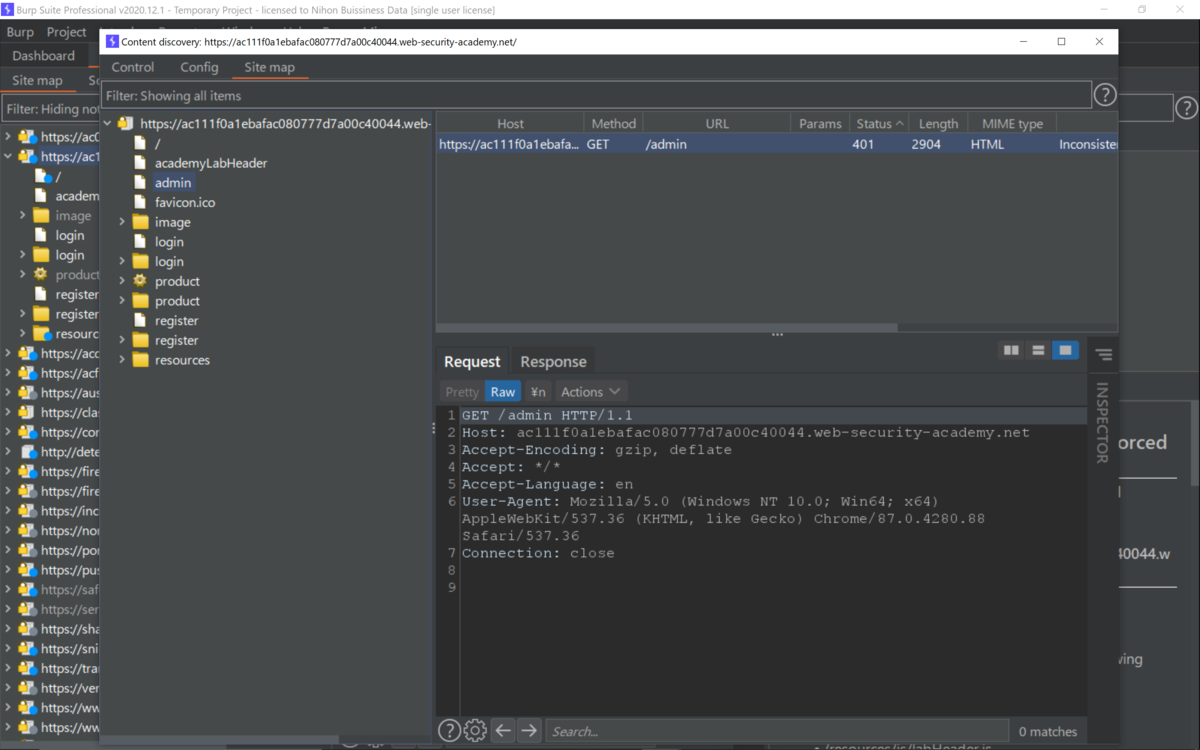Open the search help question mark icon
Viewport: 1200px width, 750px height.
pyautogui.click(x=450, y=730)
